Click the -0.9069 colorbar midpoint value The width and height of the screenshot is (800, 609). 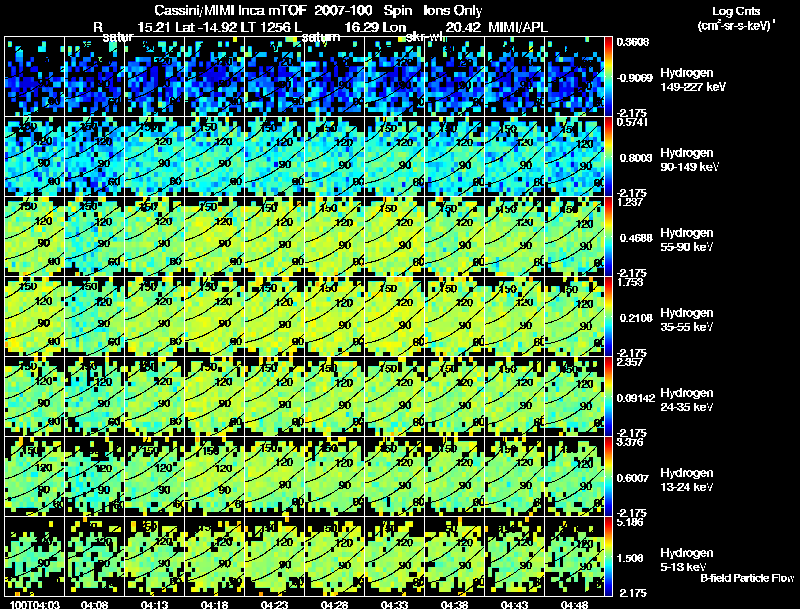(634, 78)
